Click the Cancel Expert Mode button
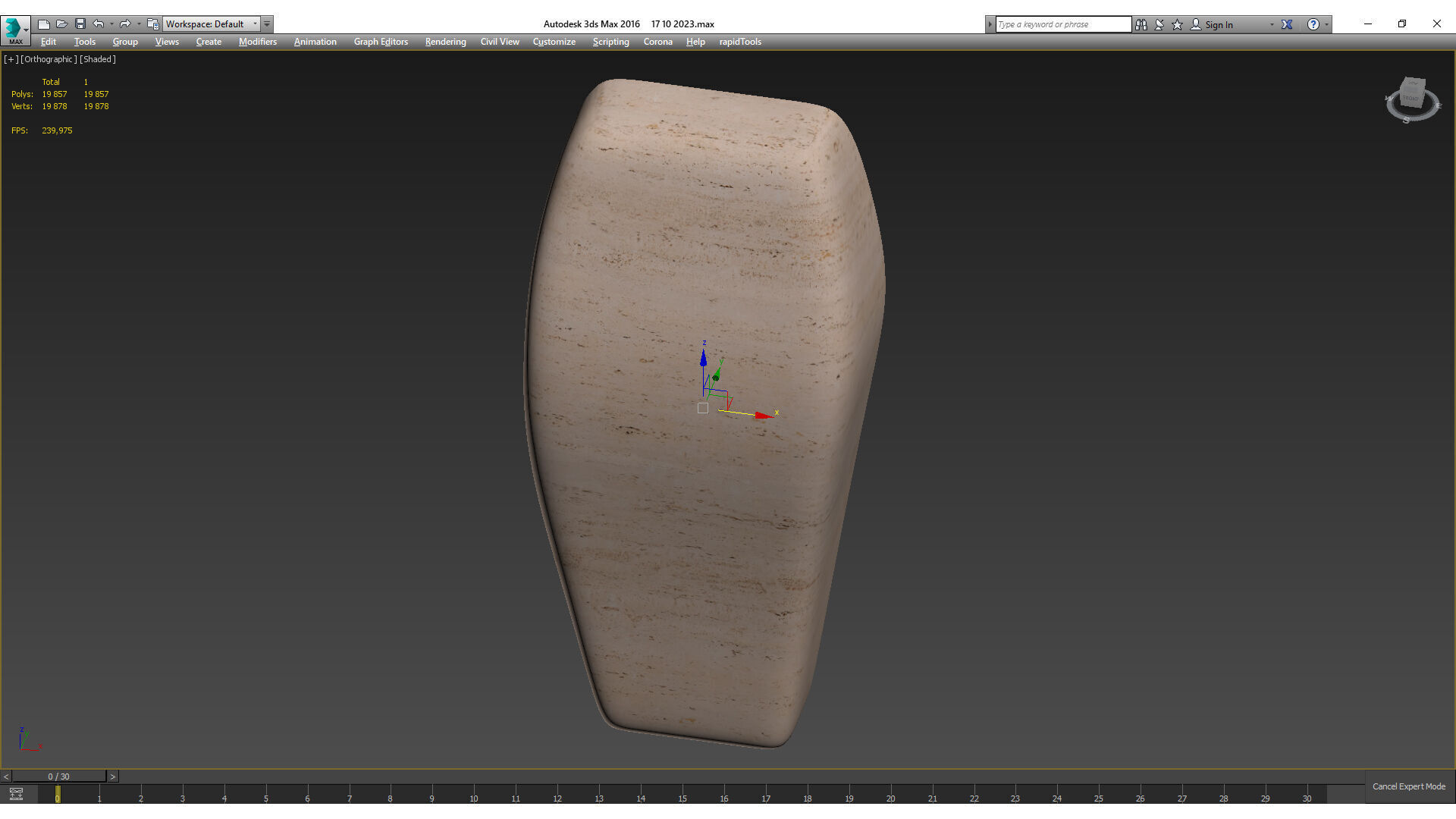The image size is (1456, 819). click(x=1409, y=786)
